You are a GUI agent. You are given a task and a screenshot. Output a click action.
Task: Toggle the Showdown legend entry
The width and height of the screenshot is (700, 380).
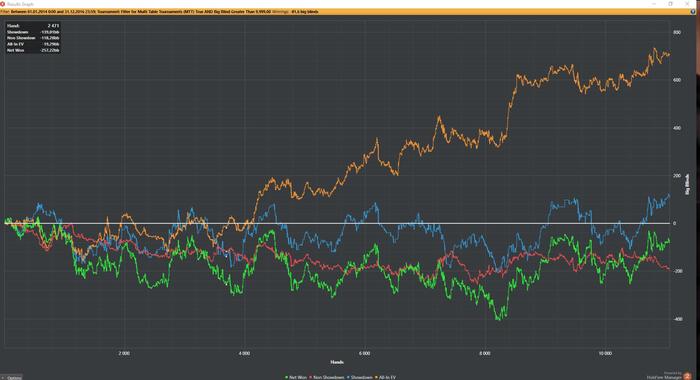click(x=359, y=377)
